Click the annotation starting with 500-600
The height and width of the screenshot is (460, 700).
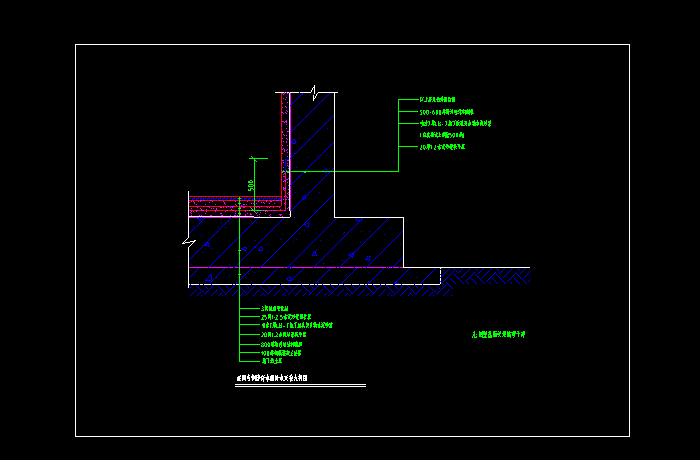447,112
